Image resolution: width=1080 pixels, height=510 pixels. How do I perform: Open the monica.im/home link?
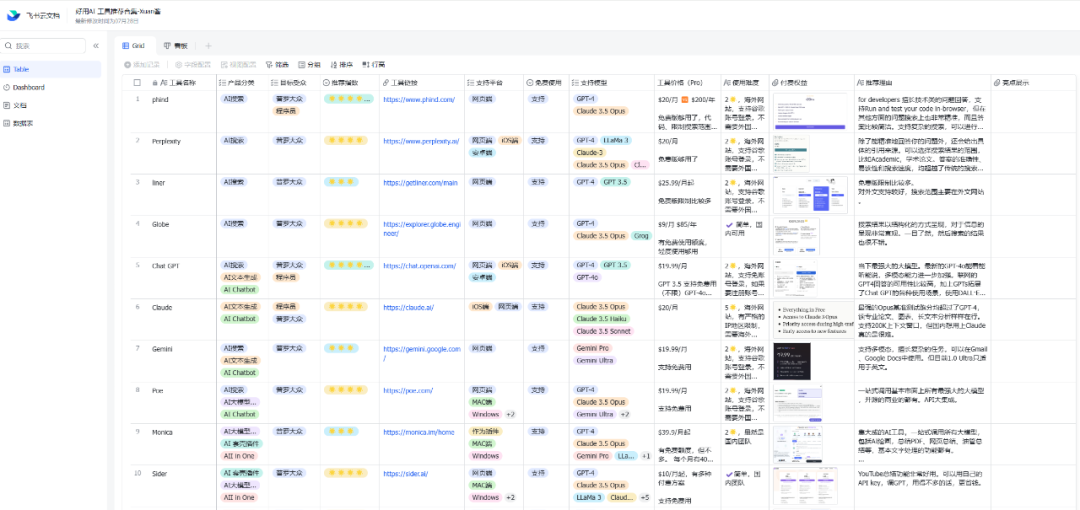click(419, 432)
